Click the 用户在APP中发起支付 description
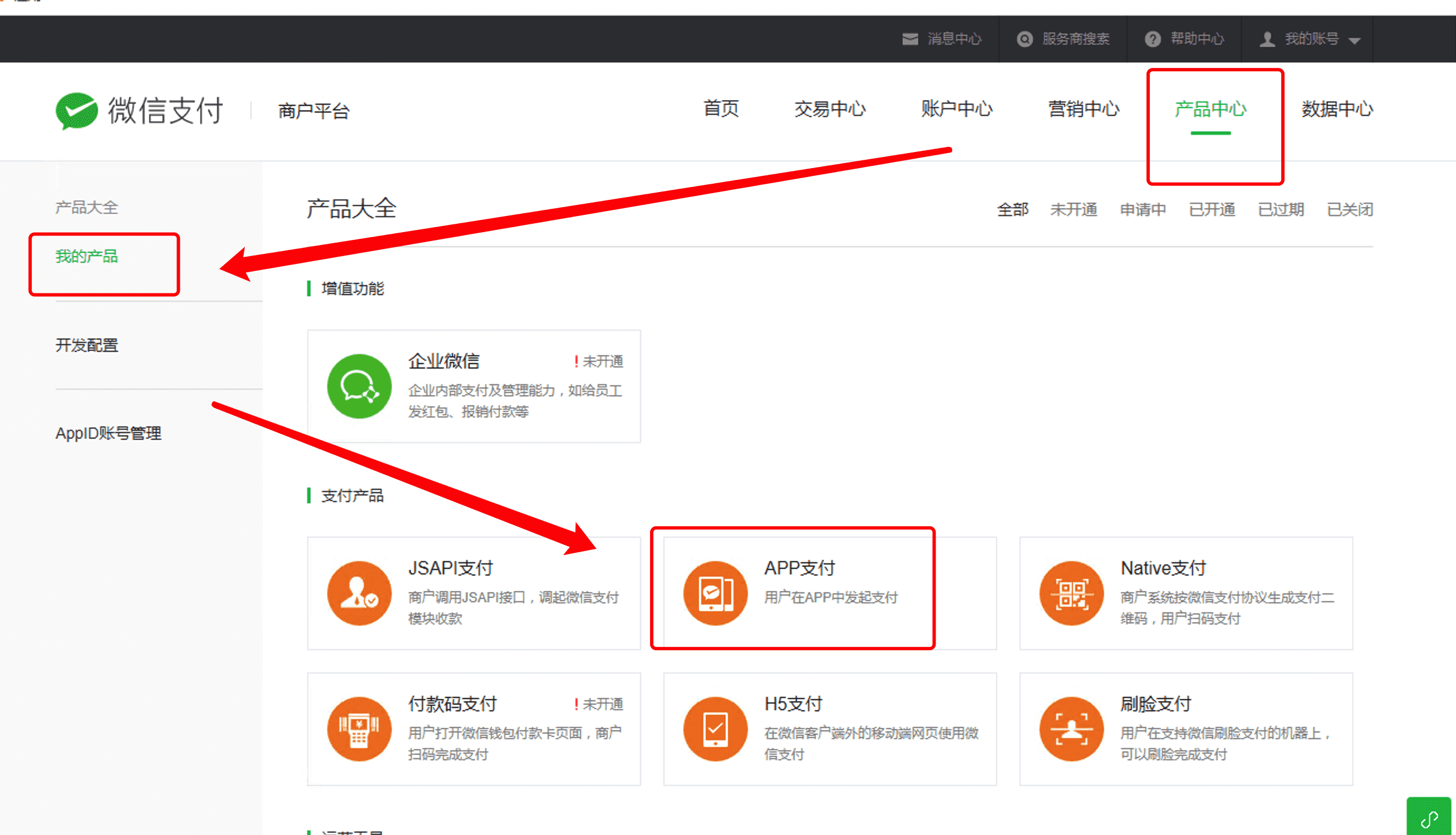This screenshot has width=1456, height=835. (x=830, y=597)
